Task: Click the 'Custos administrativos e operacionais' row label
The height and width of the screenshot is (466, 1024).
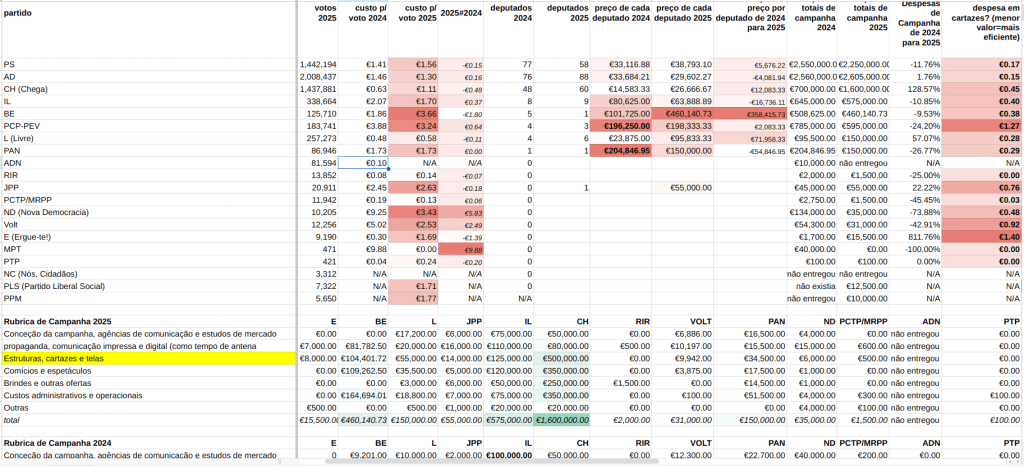Action: click(x=75, y=394)
